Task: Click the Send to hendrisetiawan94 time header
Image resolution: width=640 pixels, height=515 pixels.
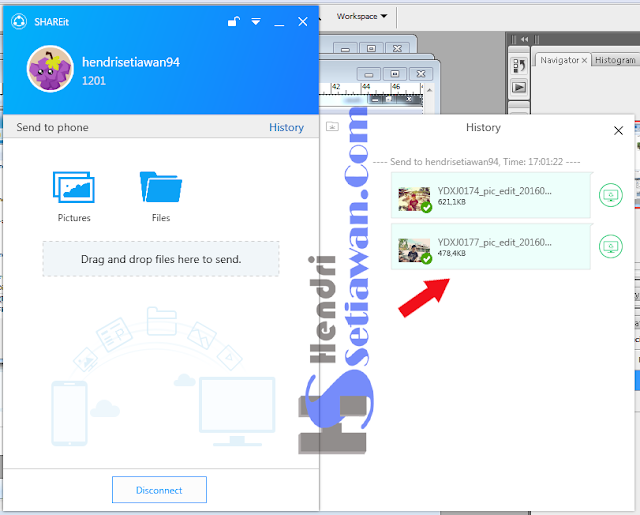Action: tap(476, 162)
